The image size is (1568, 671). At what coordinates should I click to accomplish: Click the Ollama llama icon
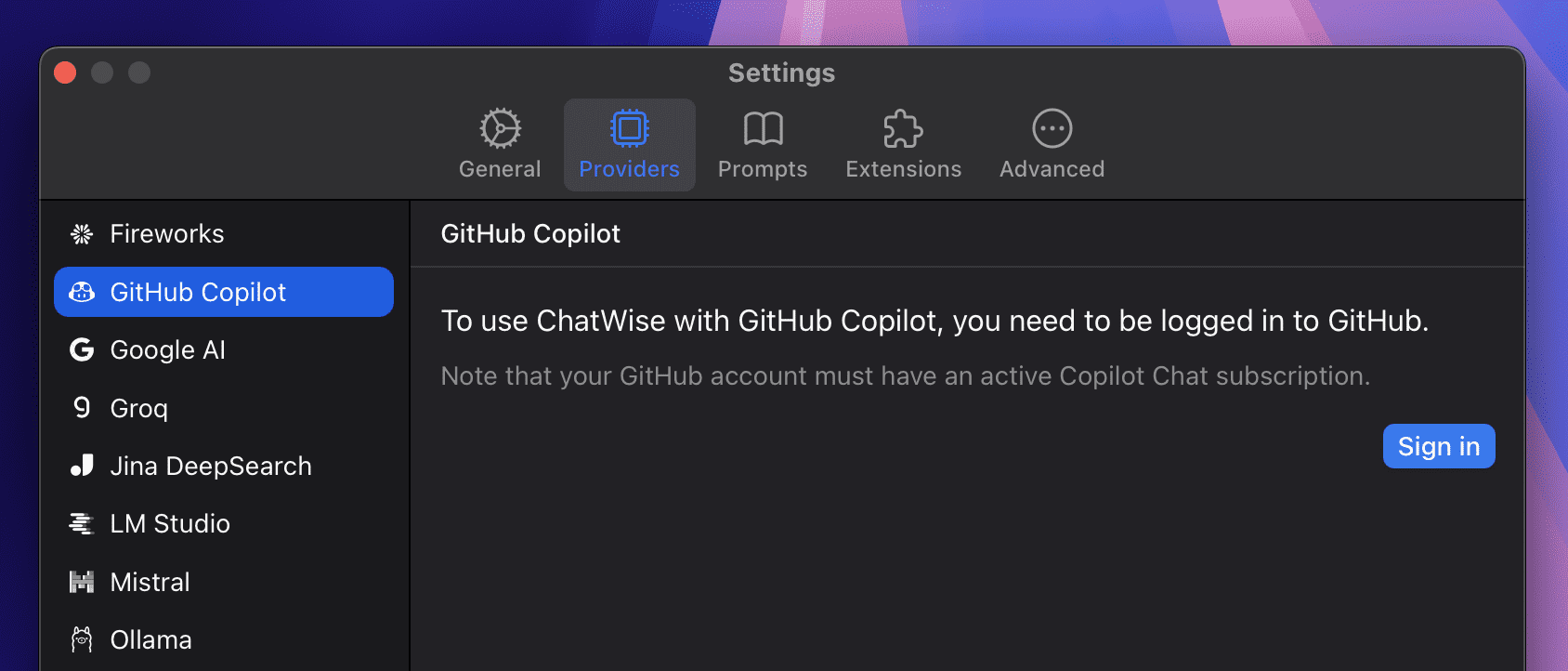pos(82,640)
